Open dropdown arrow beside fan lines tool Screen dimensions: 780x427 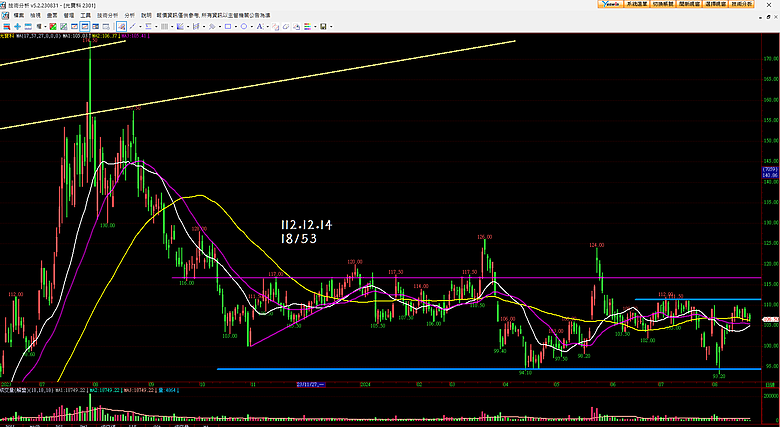[188, 26]
